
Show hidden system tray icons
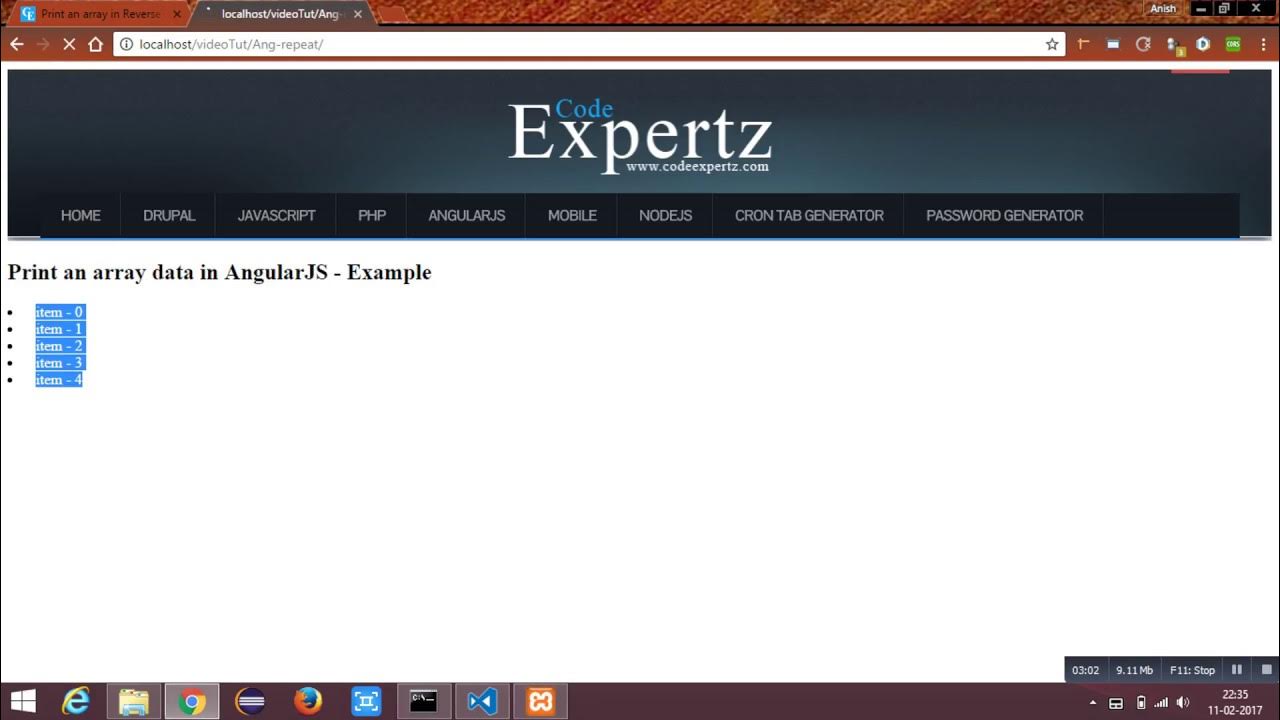point(1093,702)
